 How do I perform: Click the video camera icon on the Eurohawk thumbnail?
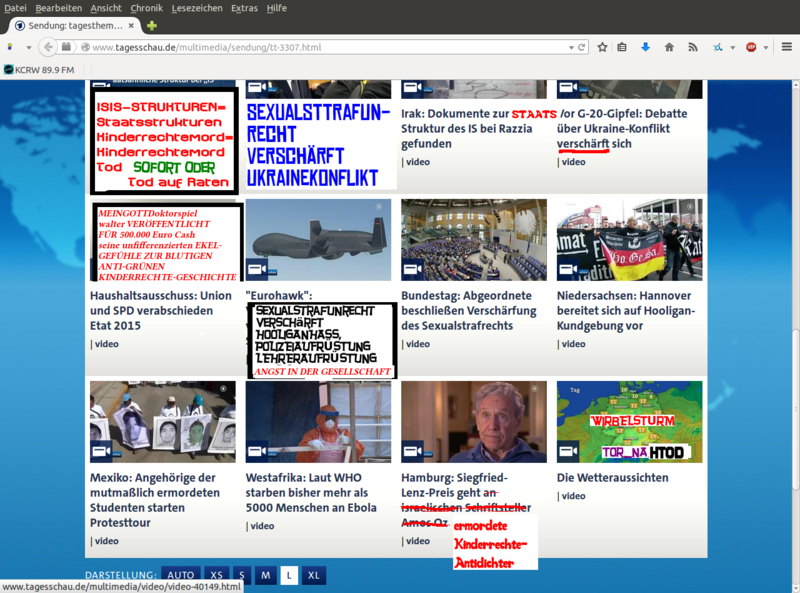coord(257,268)
